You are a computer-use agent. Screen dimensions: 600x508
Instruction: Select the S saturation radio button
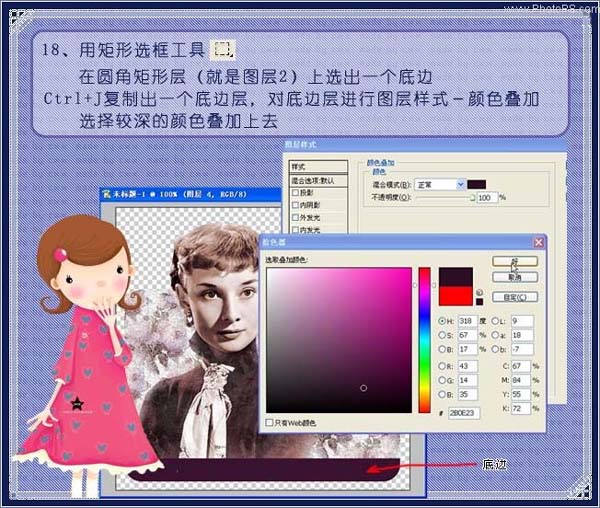click(442, 335)
